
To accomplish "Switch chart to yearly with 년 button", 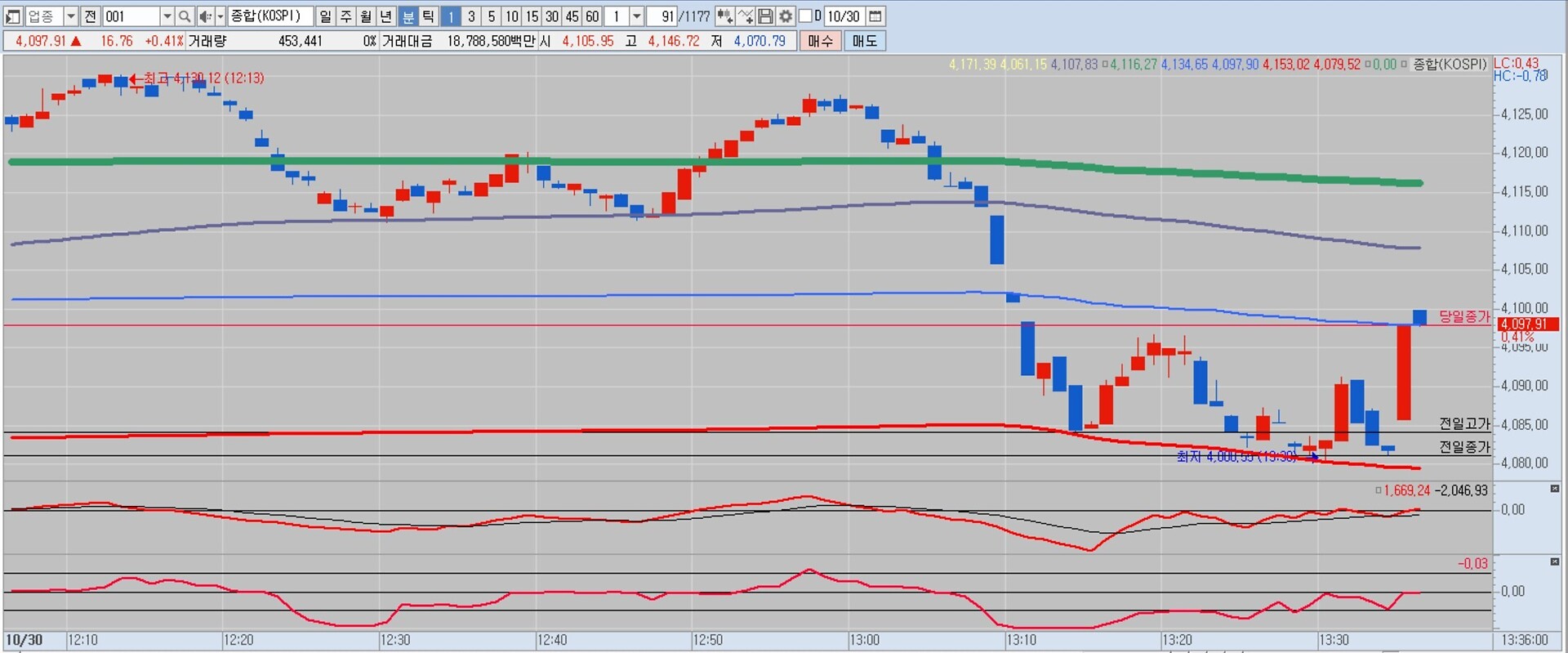I will pyautogui.click(x=386, y=16).
